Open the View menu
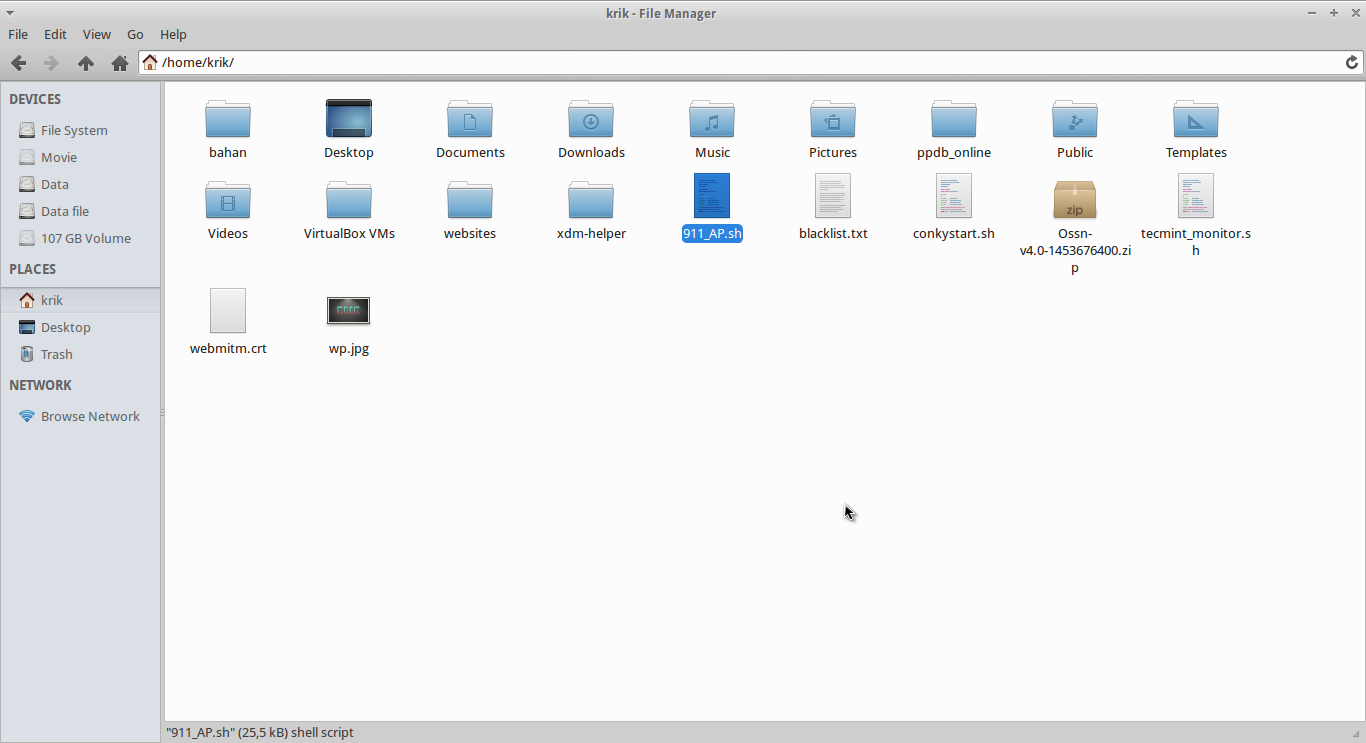Screen dimensions: 1366x743 click(x=96, y=33)
